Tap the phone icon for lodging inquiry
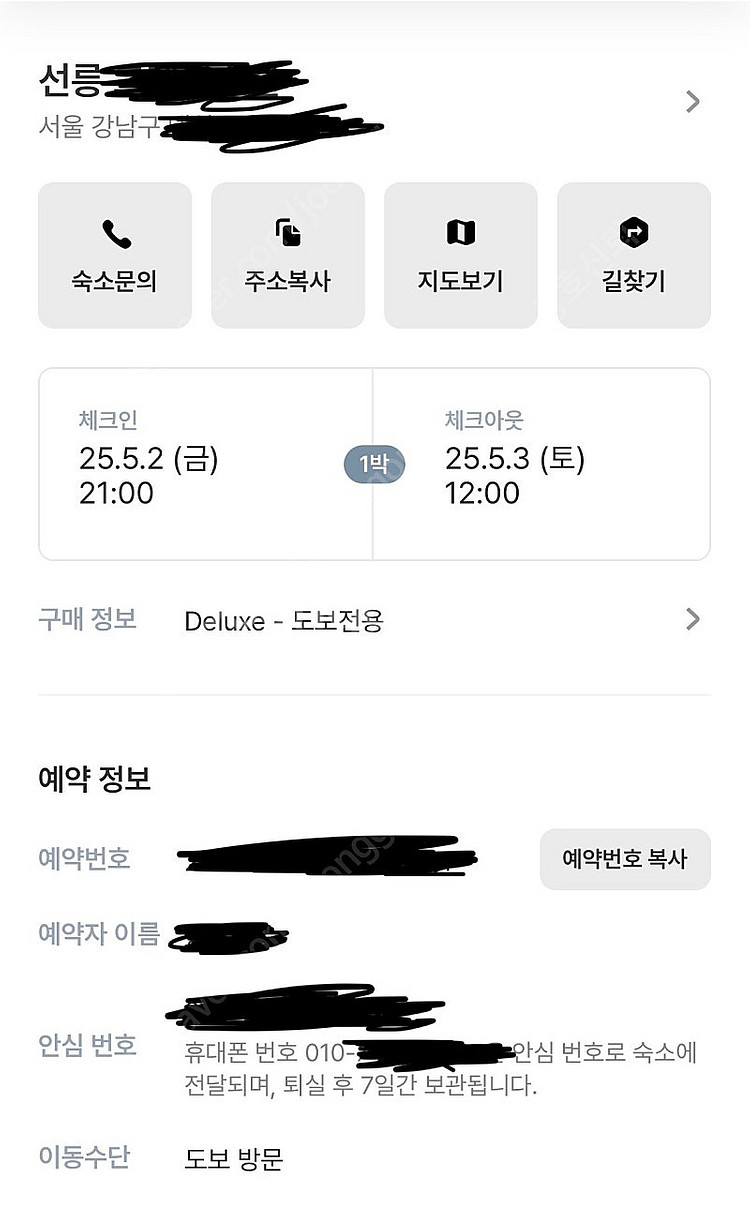This screenshot has width=750, height=1225. (x=115, y=234)
